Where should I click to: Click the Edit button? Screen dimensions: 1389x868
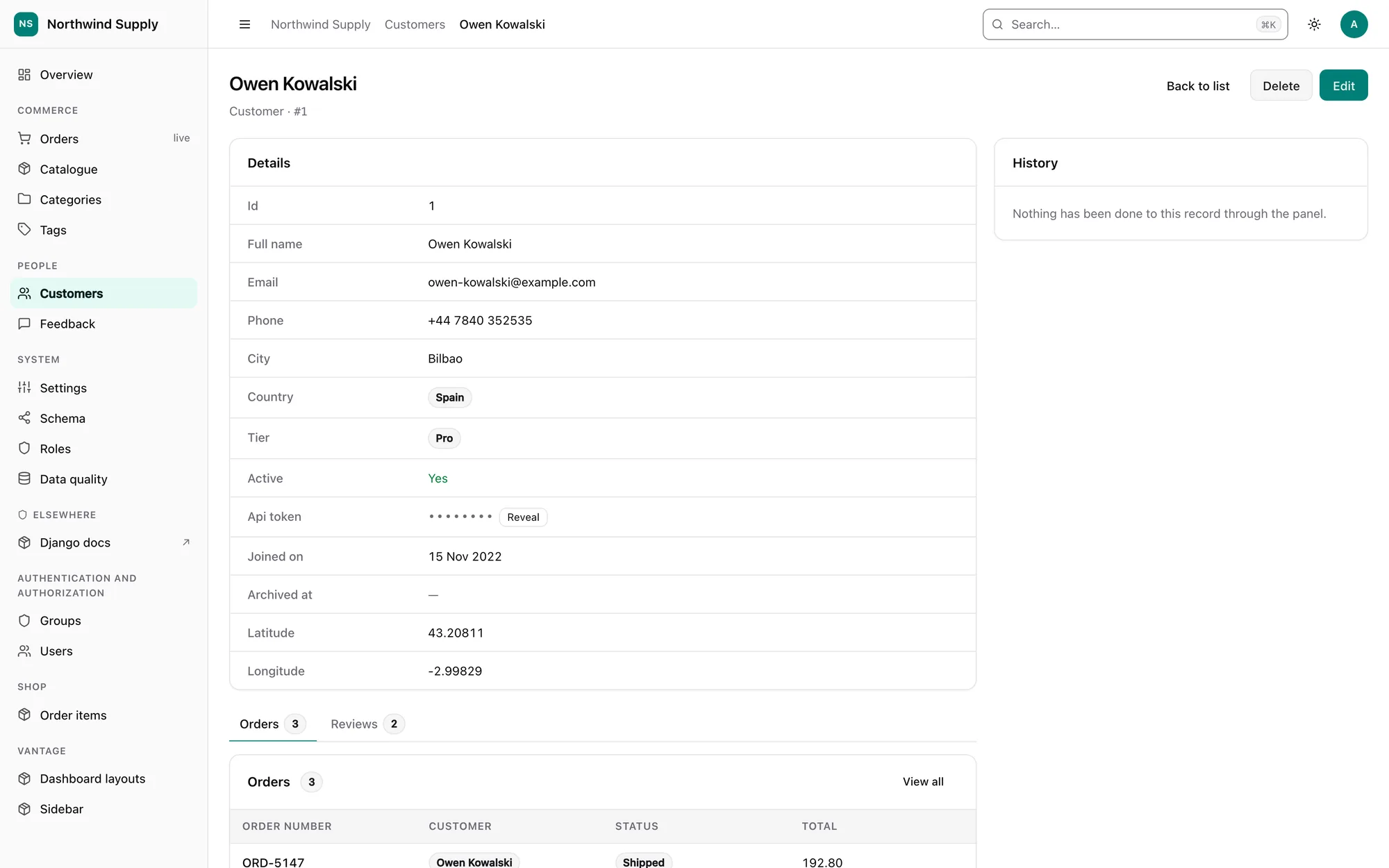coord(1343,85)
